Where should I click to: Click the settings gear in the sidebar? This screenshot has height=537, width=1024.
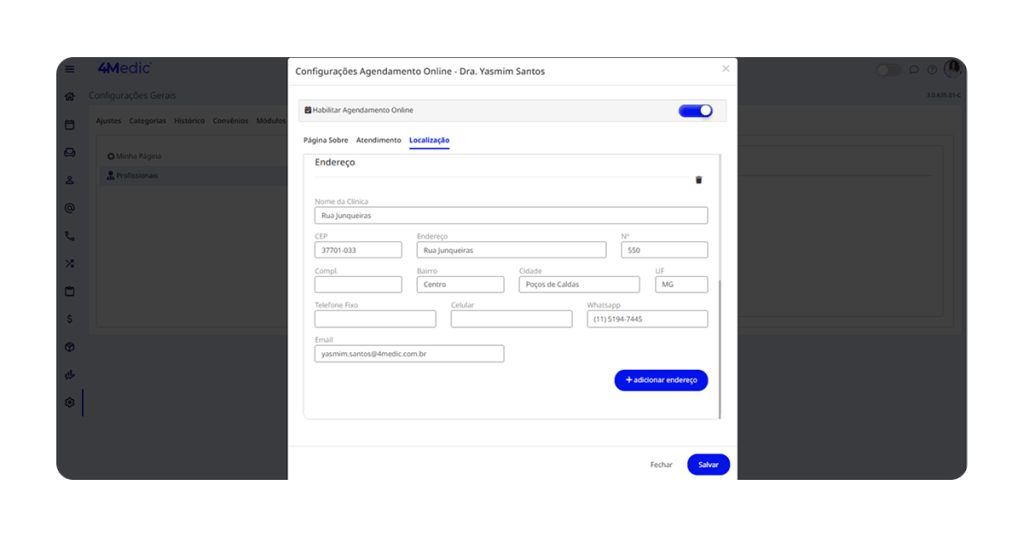click(70, 402)
